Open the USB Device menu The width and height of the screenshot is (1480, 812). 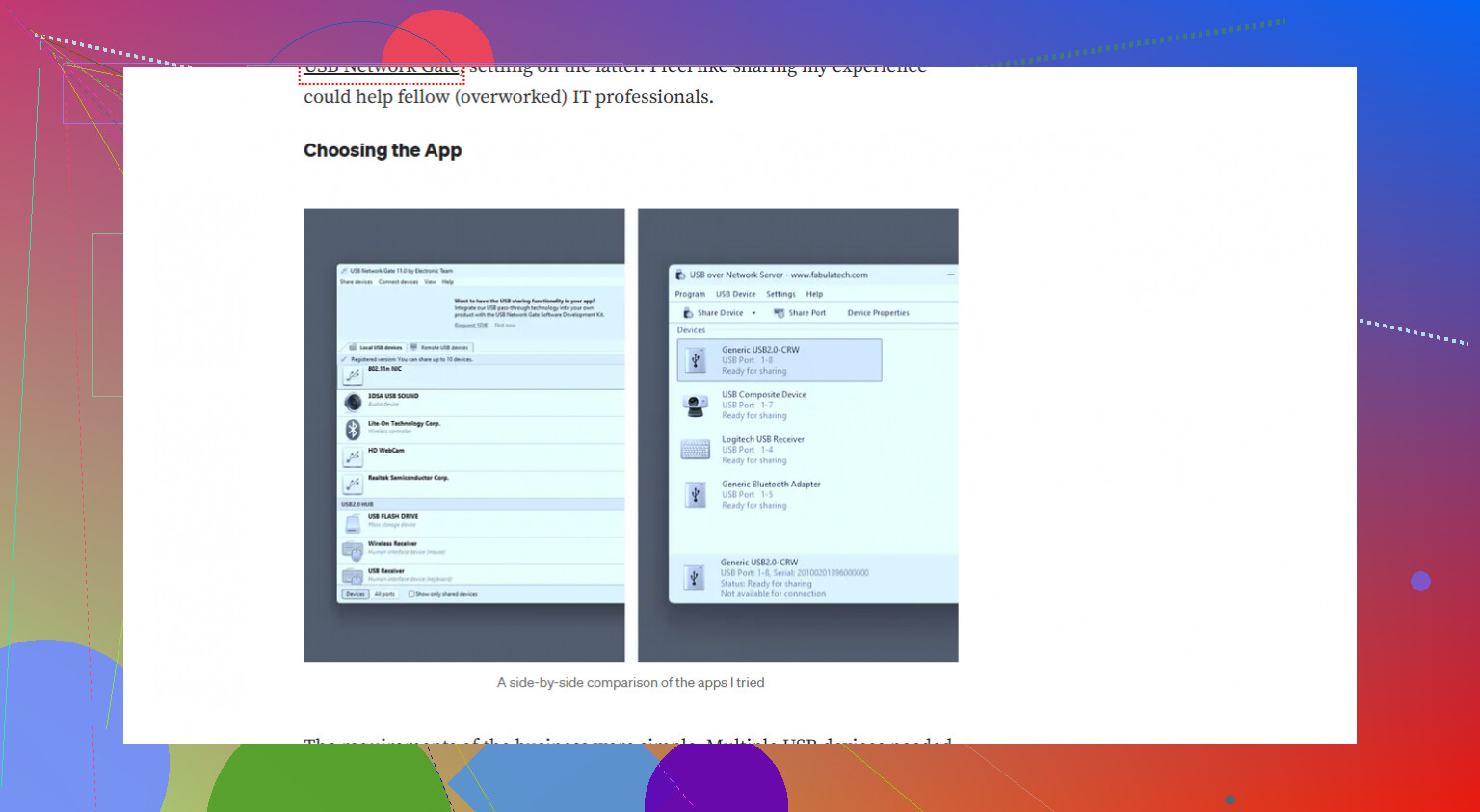(x=735, y=294)
